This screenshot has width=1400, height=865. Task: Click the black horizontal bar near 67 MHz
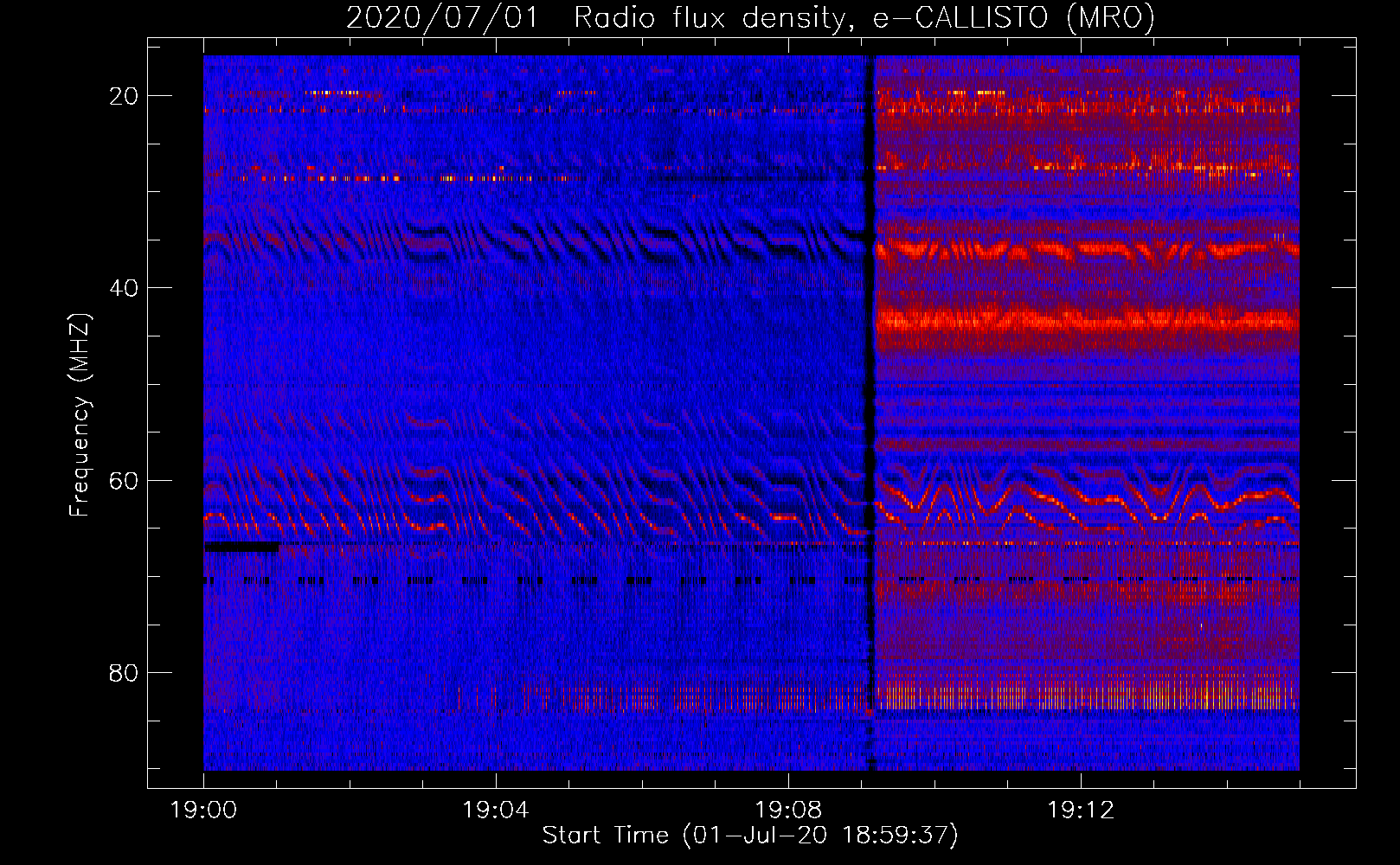pyautogui.click(x=241, y=547)
